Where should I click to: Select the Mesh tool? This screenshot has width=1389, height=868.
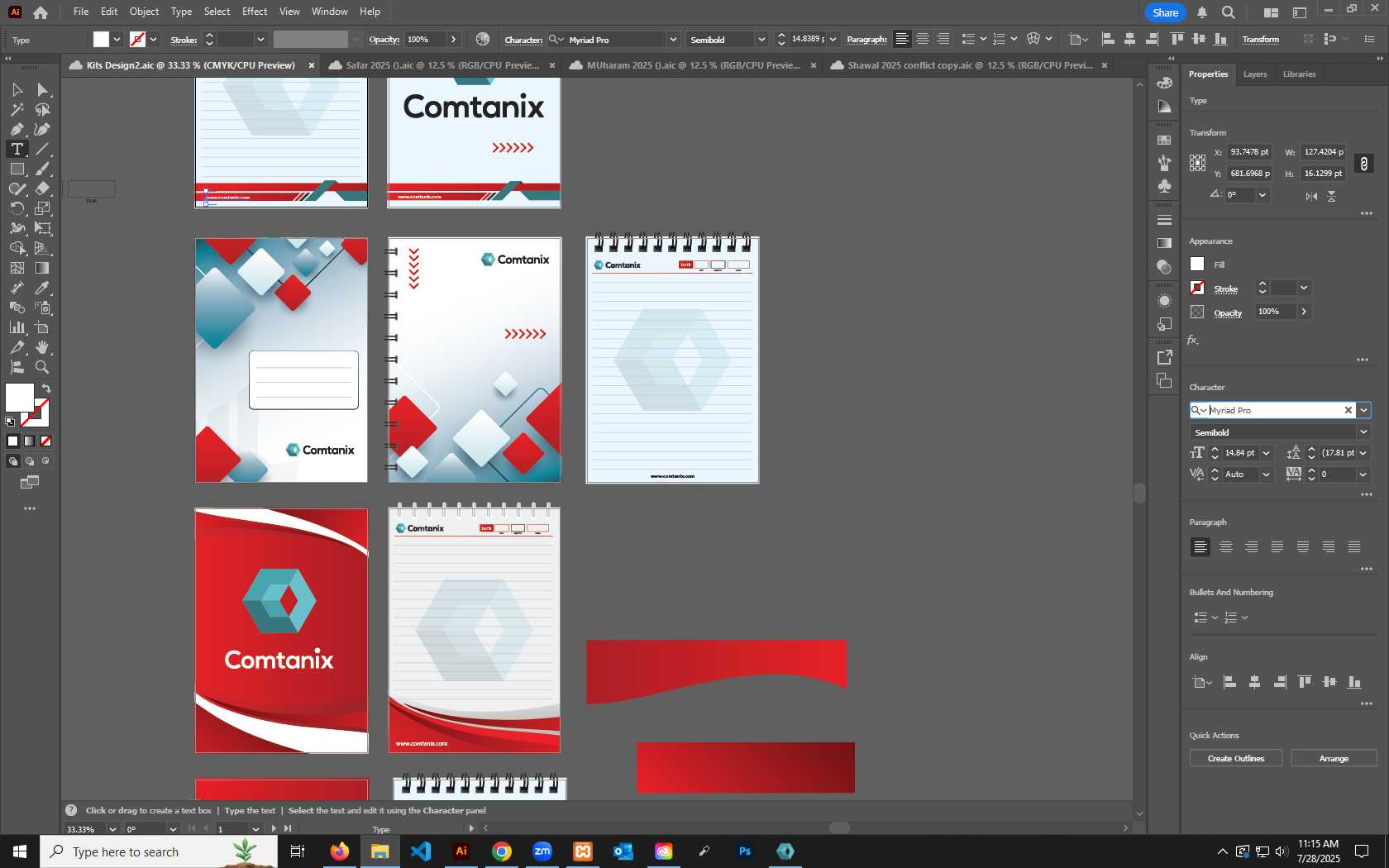tap(17, 268)
